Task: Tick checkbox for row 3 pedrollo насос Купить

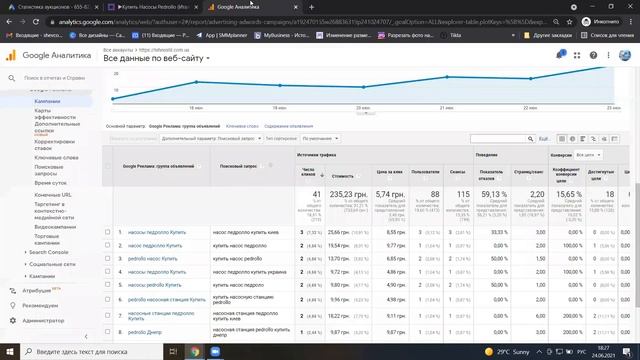Action: point(108,258)
